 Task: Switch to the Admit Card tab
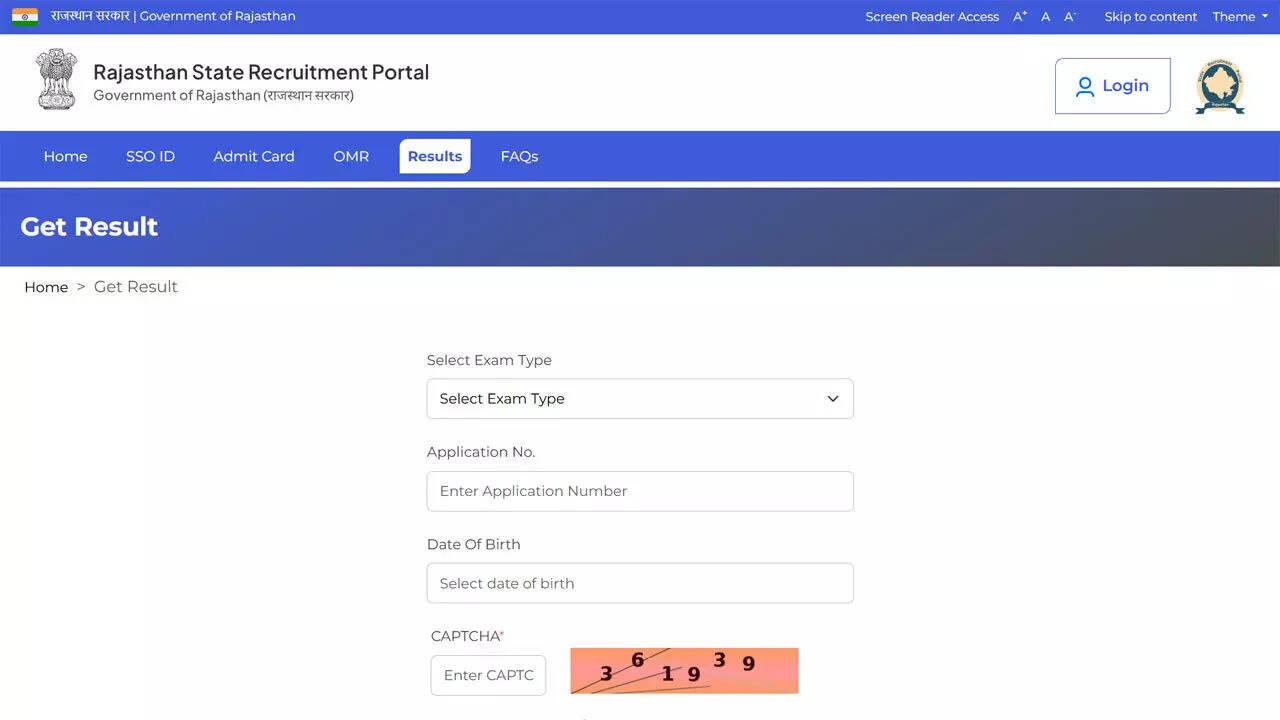coord(253,156)
